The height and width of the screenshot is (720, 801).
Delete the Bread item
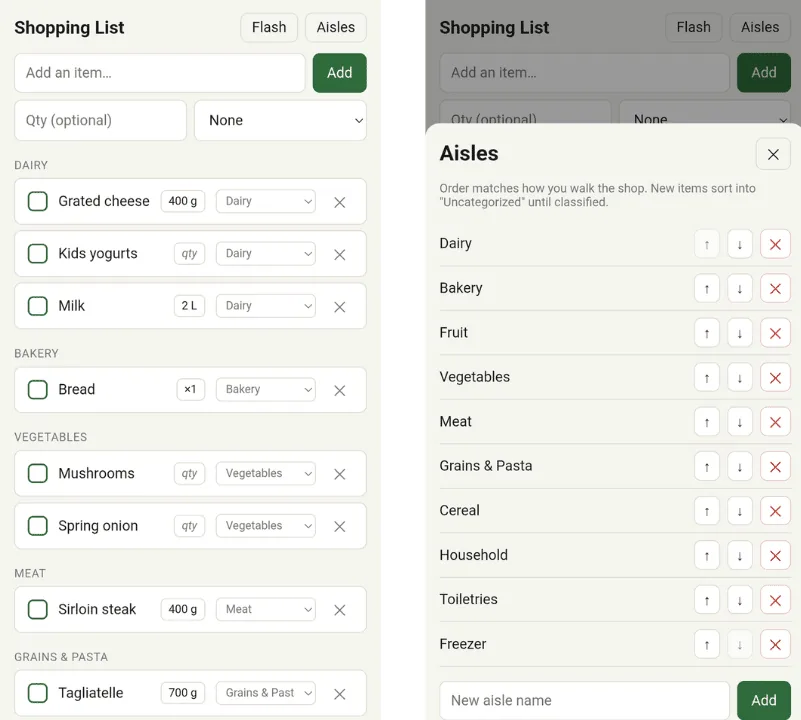pos(340,390)
